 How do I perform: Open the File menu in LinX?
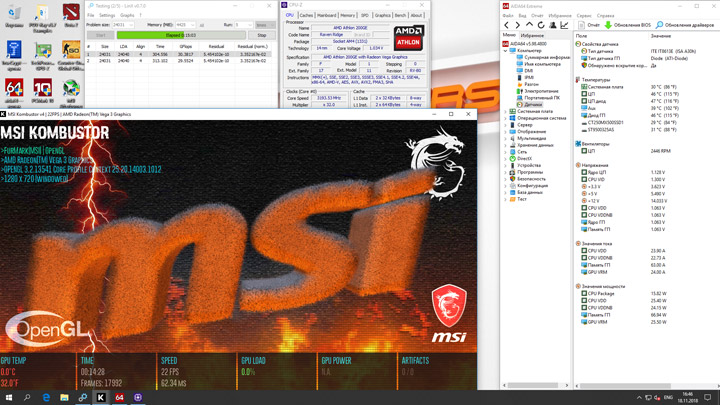pyautogui.click(x=90, y=15)
